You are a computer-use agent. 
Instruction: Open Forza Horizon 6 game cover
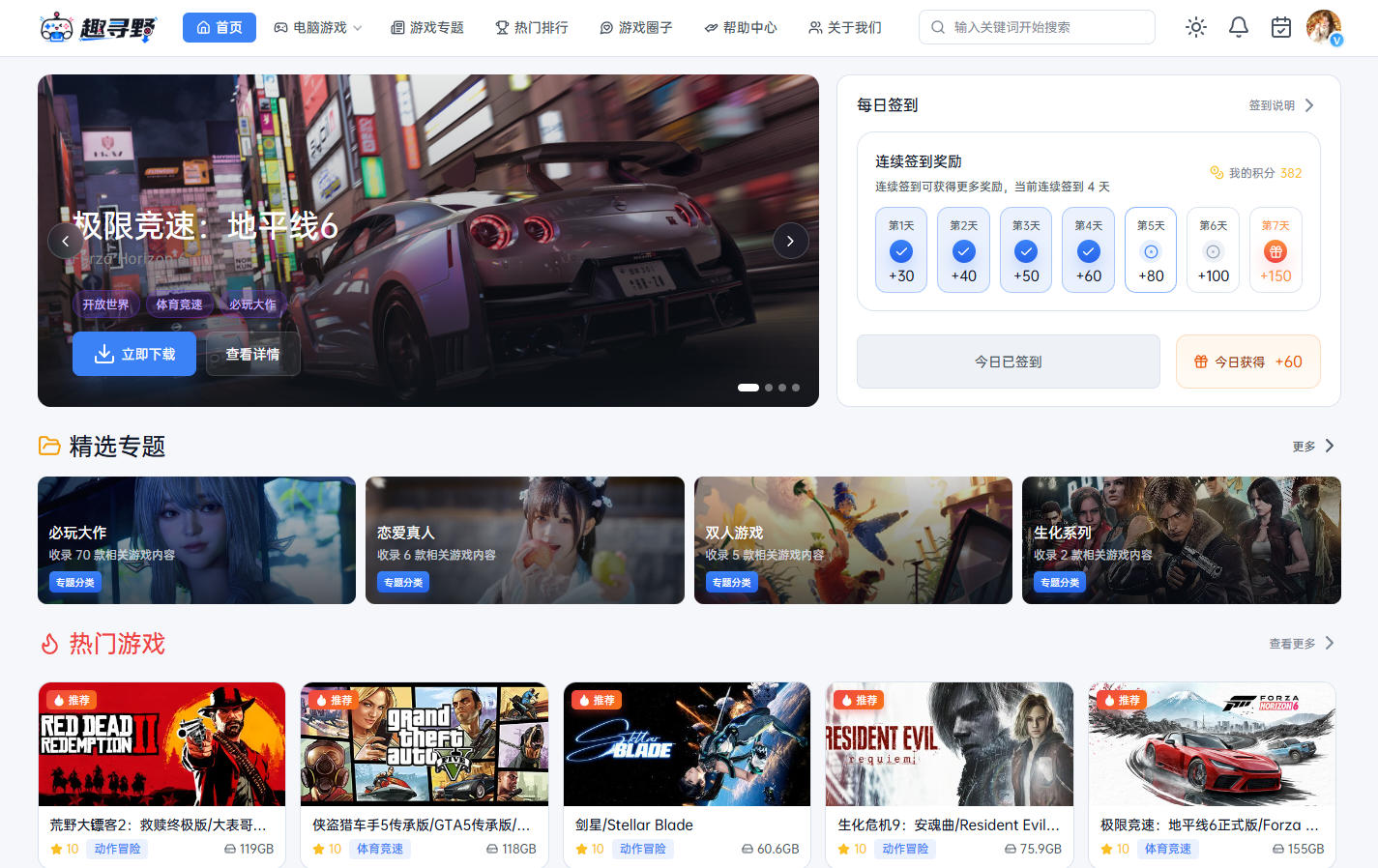(x=1213, y=744)
